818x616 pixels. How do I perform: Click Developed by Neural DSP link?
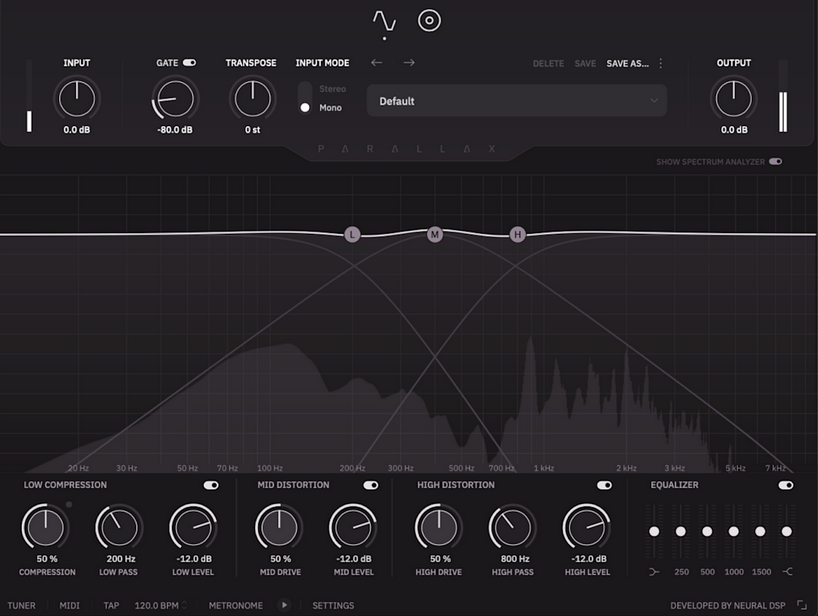pos(728,606)
